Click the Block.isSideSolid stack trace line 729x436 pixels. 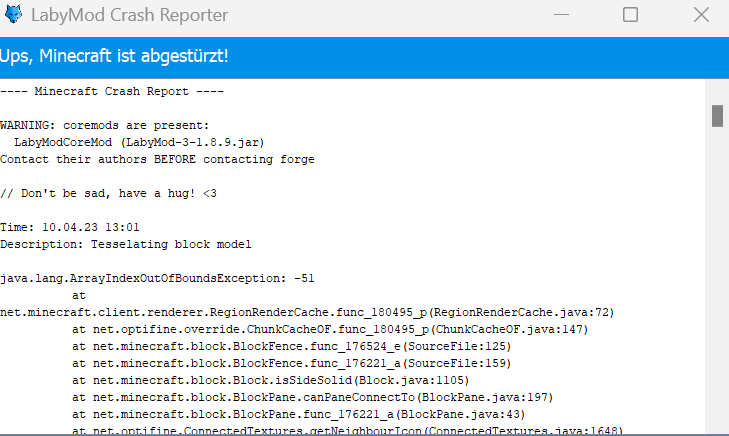coord(271,380)
